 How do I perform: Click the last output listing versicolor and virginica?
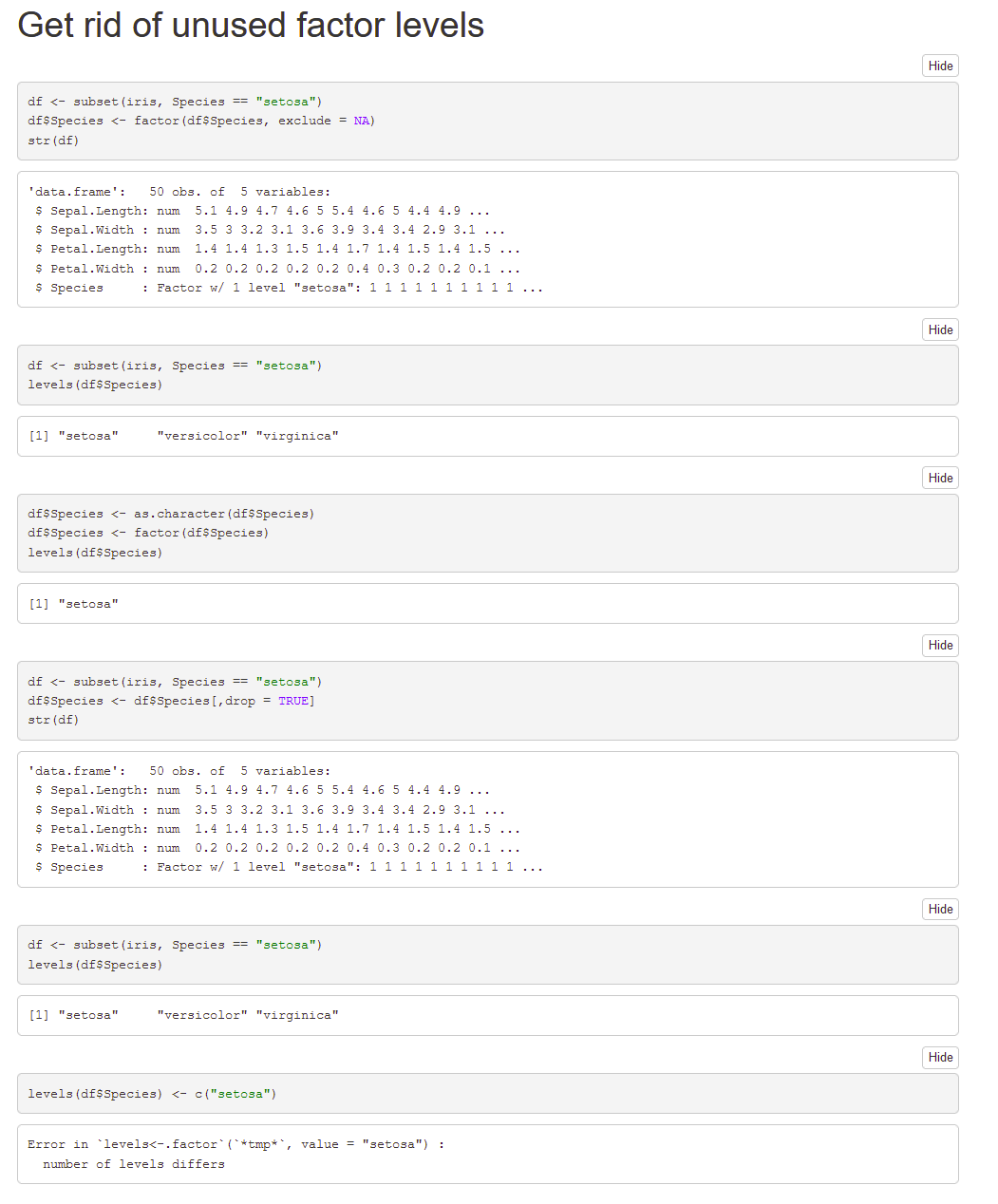tap(183, 1015)
